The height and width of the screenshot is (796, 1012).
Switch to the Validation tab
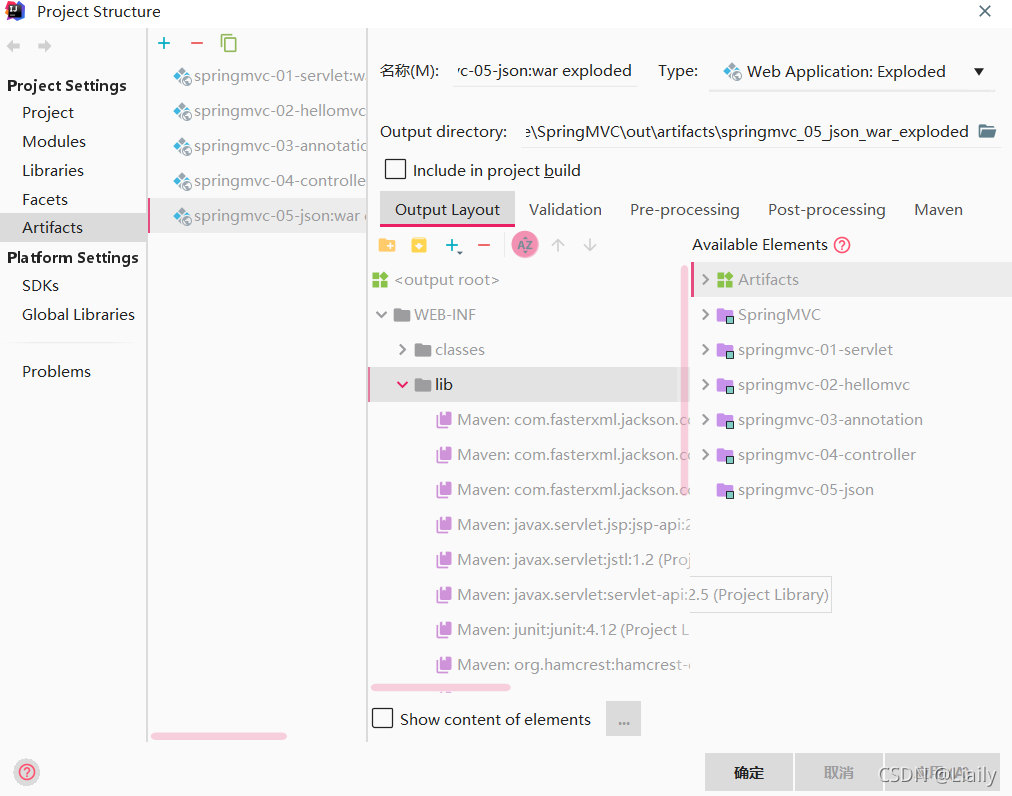click(565, 210)
